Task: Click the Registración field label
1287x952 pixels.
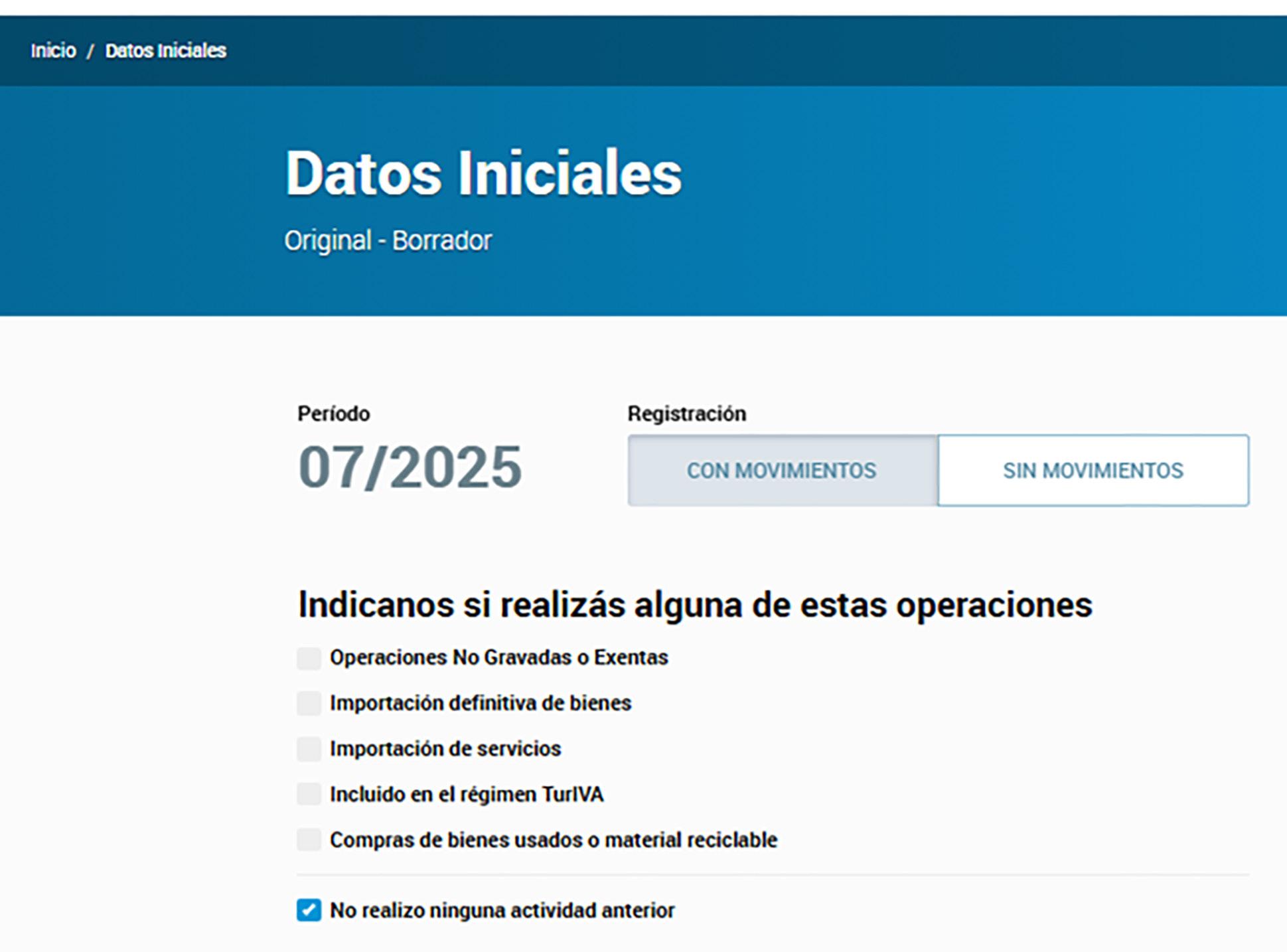Action: [x=686, y=414]
